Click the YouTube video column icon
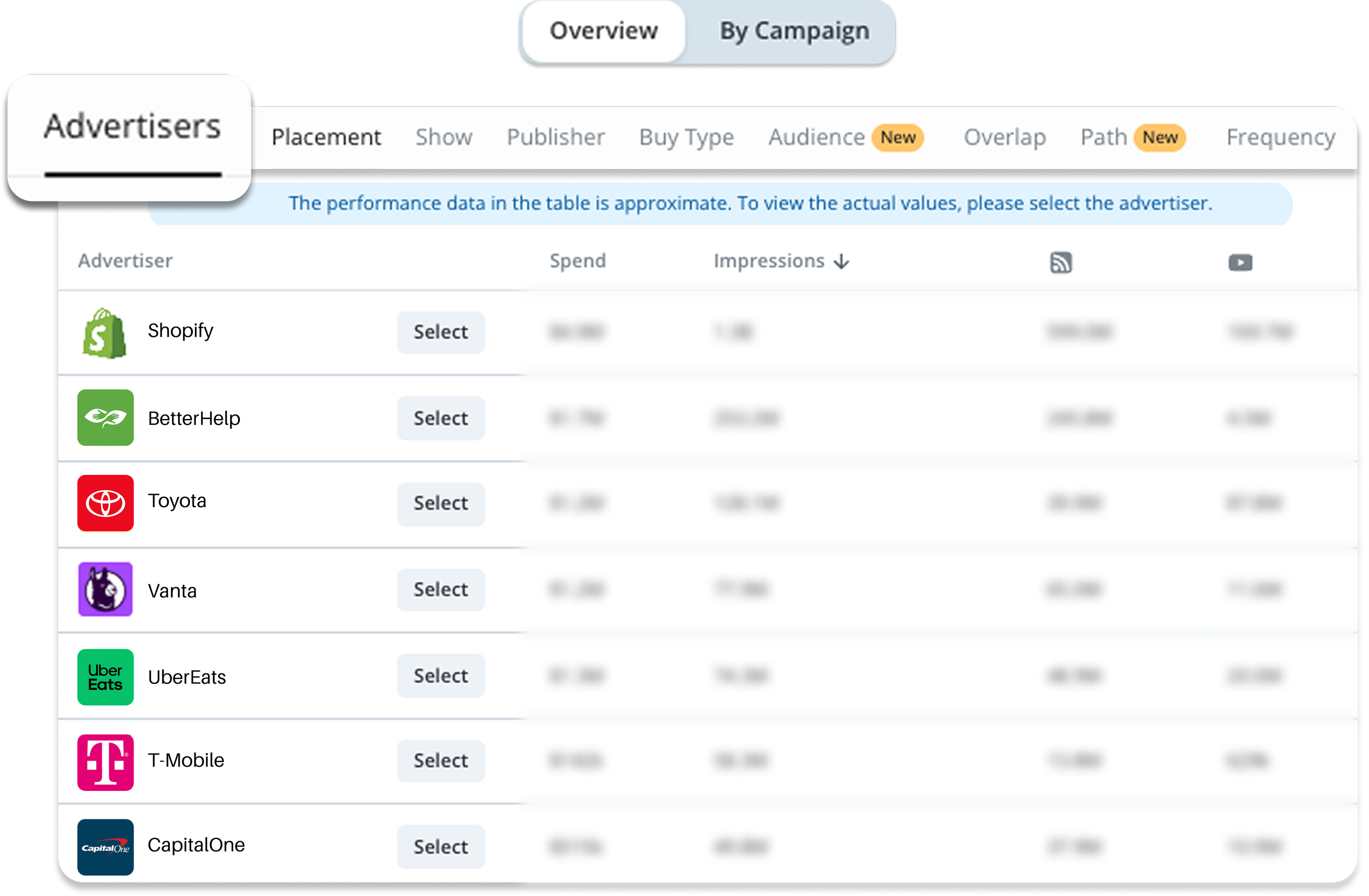This screenshot has height=896, width=1369. [1241, 262]
